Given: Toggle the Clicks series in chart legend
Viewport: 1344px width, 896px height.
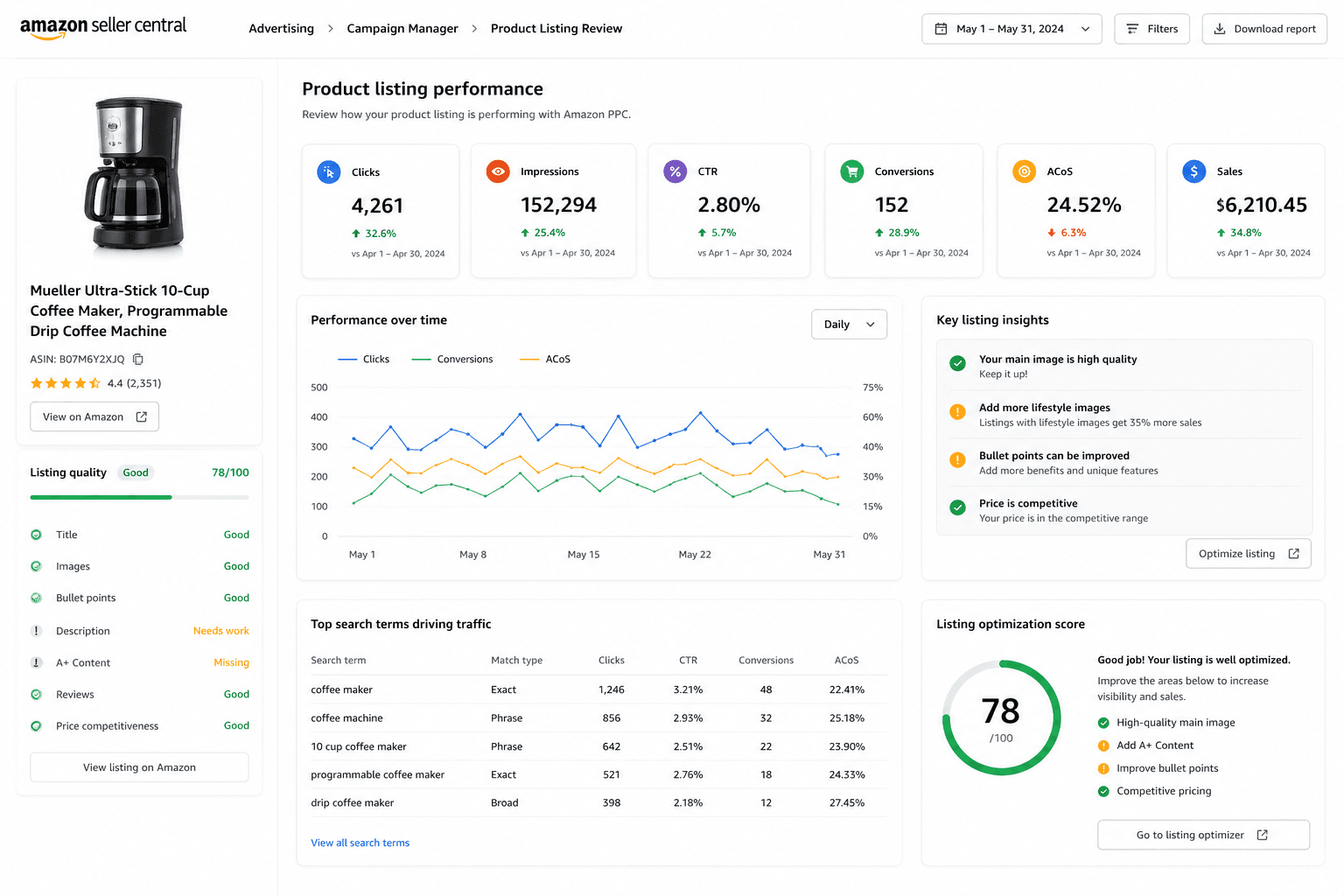Looking at the screenshot, I should coord(364,360).
